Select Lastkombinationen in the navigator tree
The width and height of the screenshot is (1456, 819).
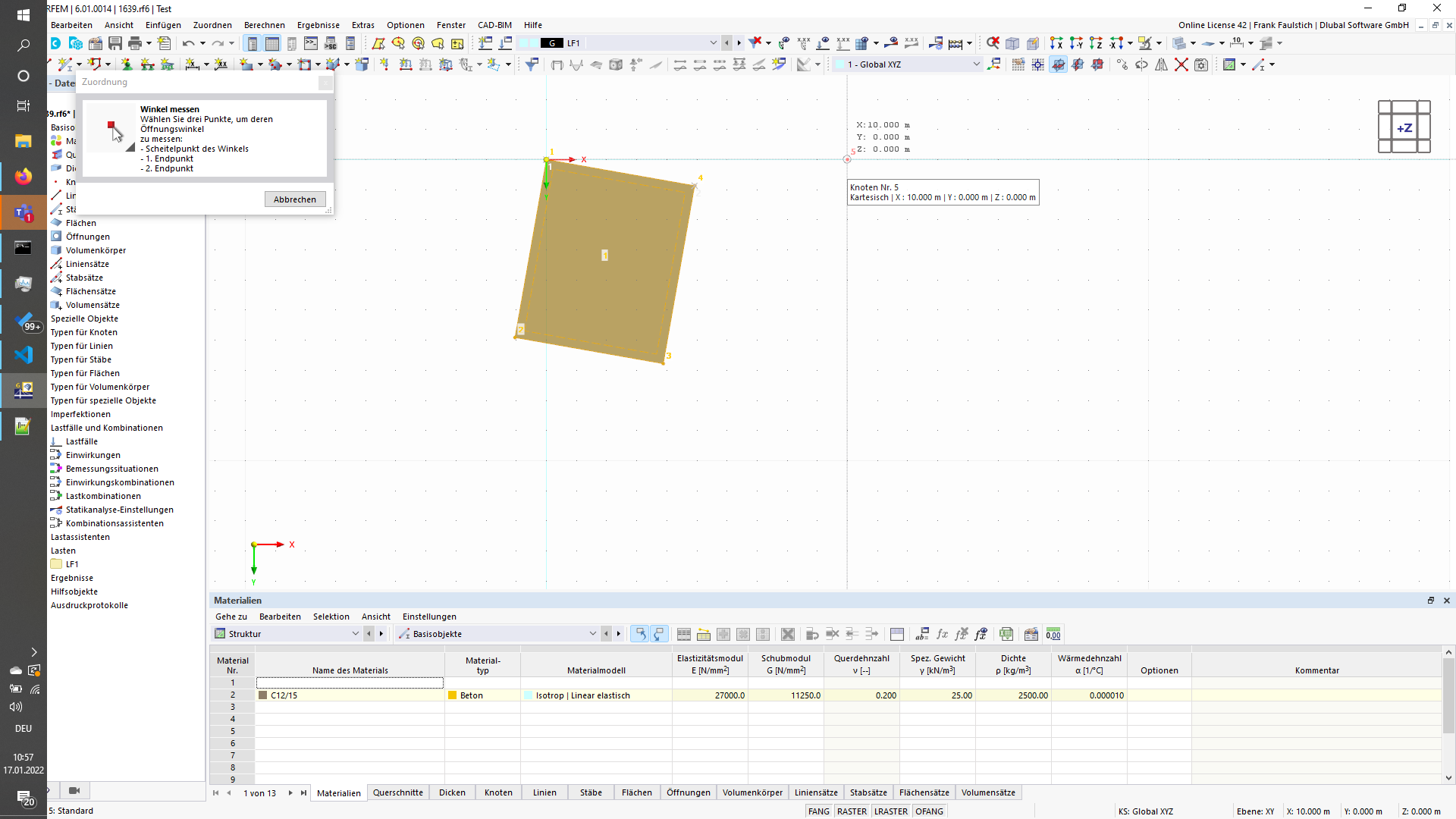click(103, 496)
